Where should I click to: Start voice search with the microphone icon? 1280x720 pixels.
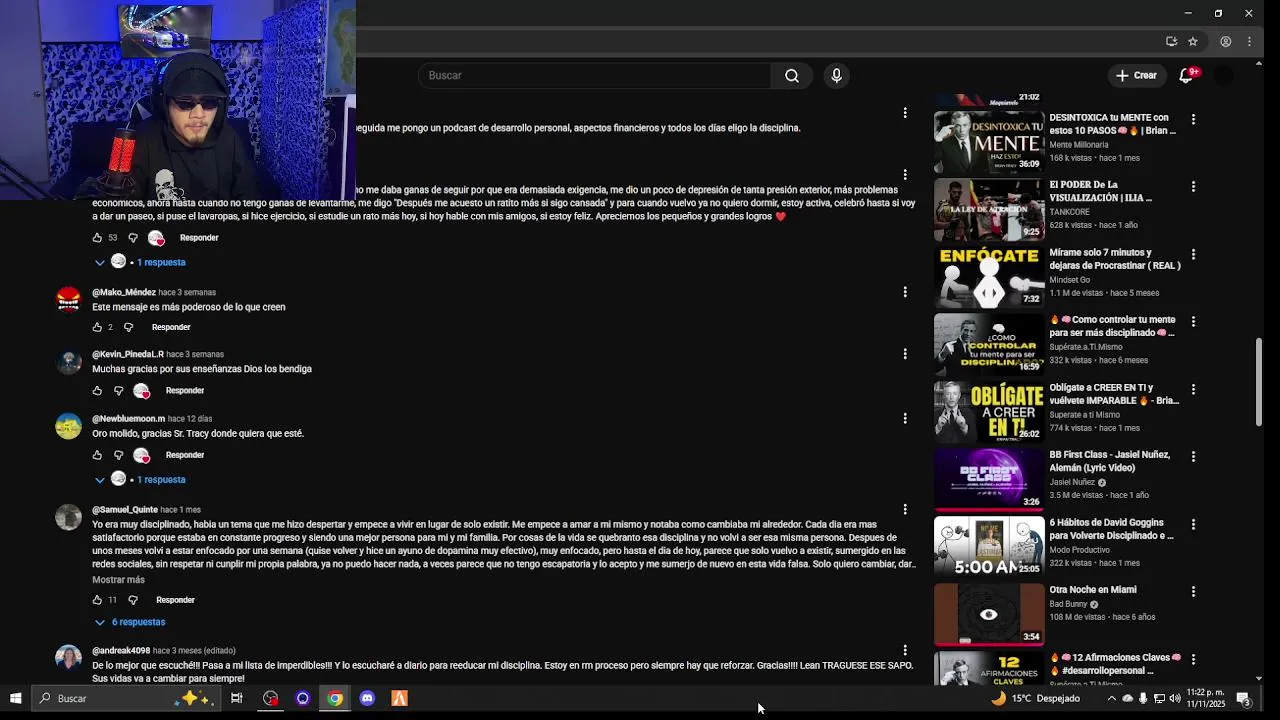pyautogui.click(x=837, y=76)
